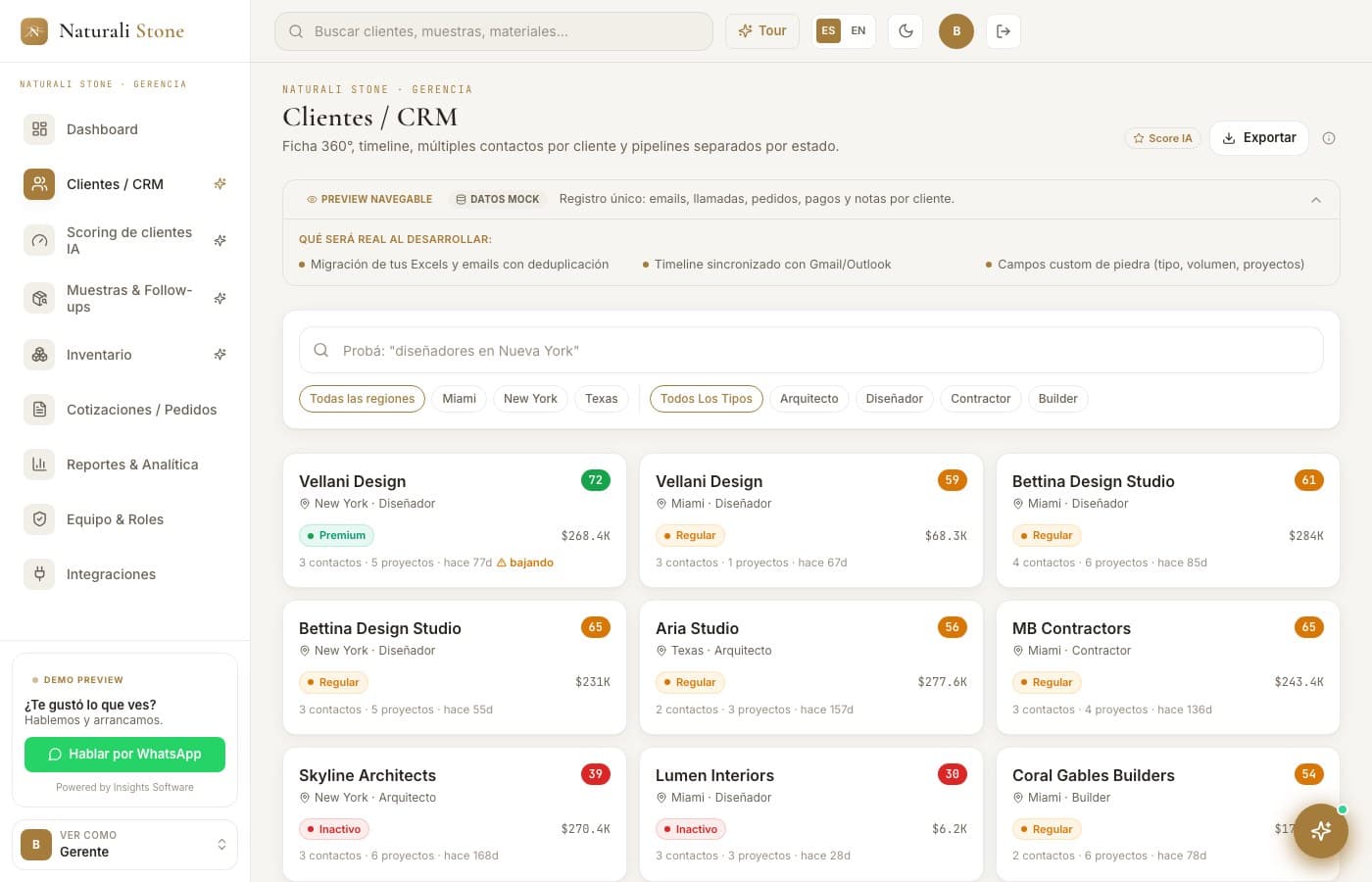Click sparkle AI icon next to Muestras & Follow-ups

click(x=220, y=298)
